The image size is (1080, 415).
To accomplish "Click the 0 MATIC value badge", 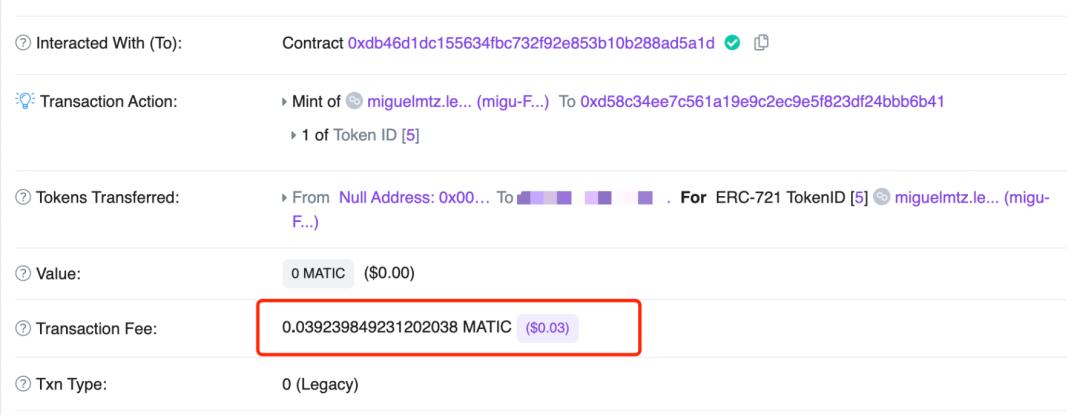I will (318, 273).
